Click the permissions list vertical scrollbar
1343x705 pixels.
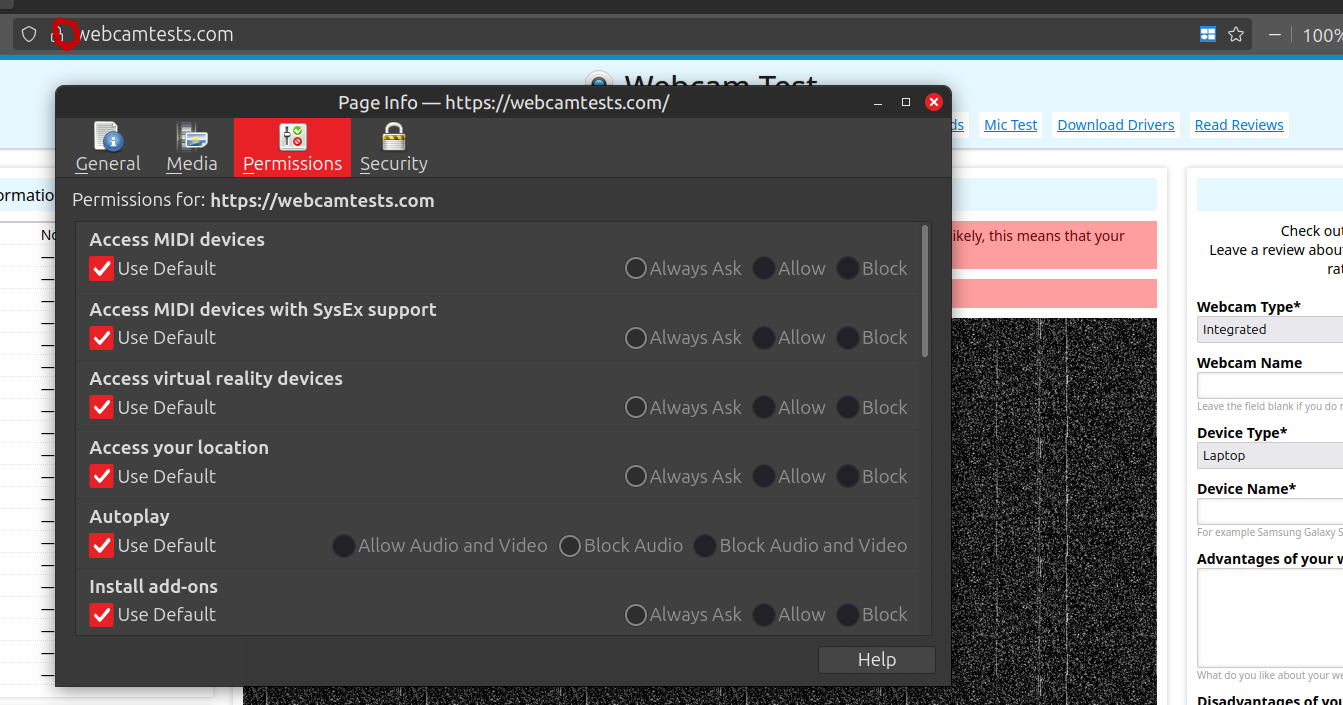(925, 292)
